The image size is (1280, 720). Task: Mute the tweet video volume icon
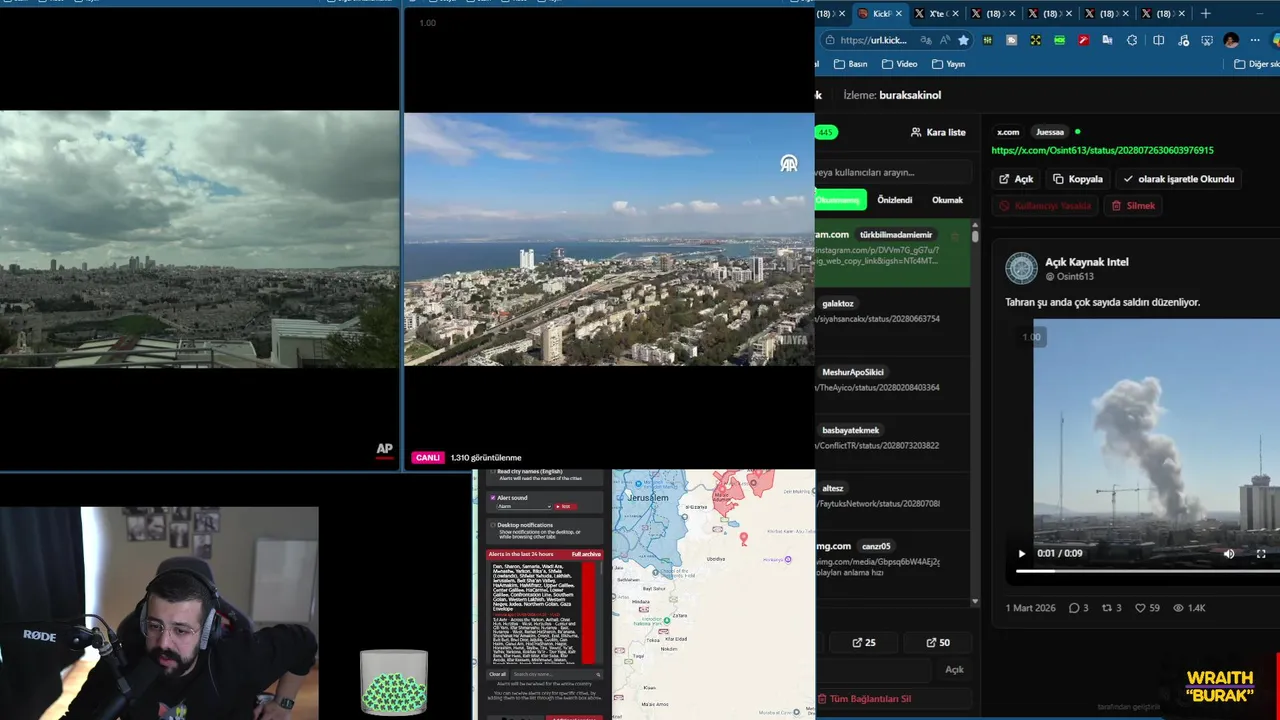[1229, 553]
